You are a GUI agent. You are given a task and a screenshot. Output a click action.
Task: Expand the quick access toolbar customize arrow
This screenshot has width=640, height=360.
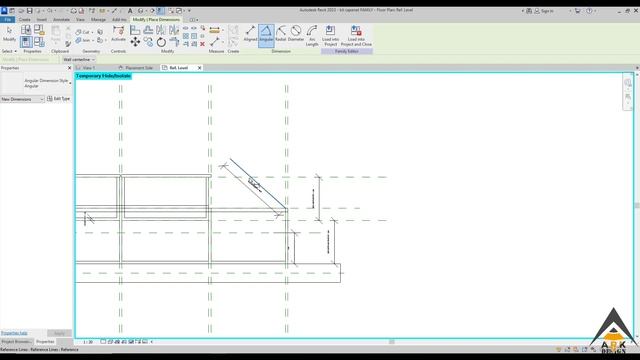coord(189,11)
